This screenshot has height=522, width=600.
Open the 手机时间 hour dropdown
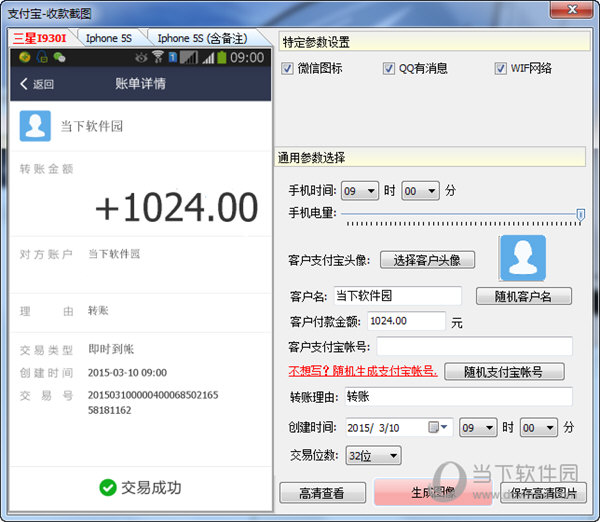[360, 191]
